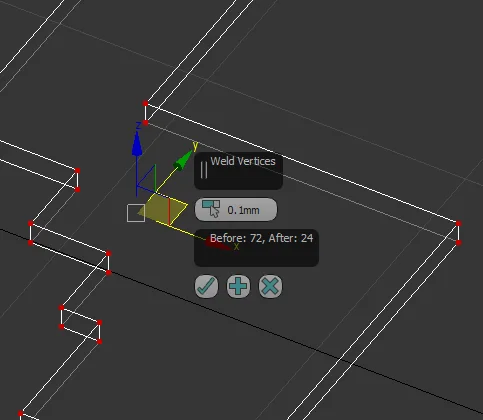The image size is (483, 420).
Task: Cancel the weld with the X button
Action: [270, 286]
